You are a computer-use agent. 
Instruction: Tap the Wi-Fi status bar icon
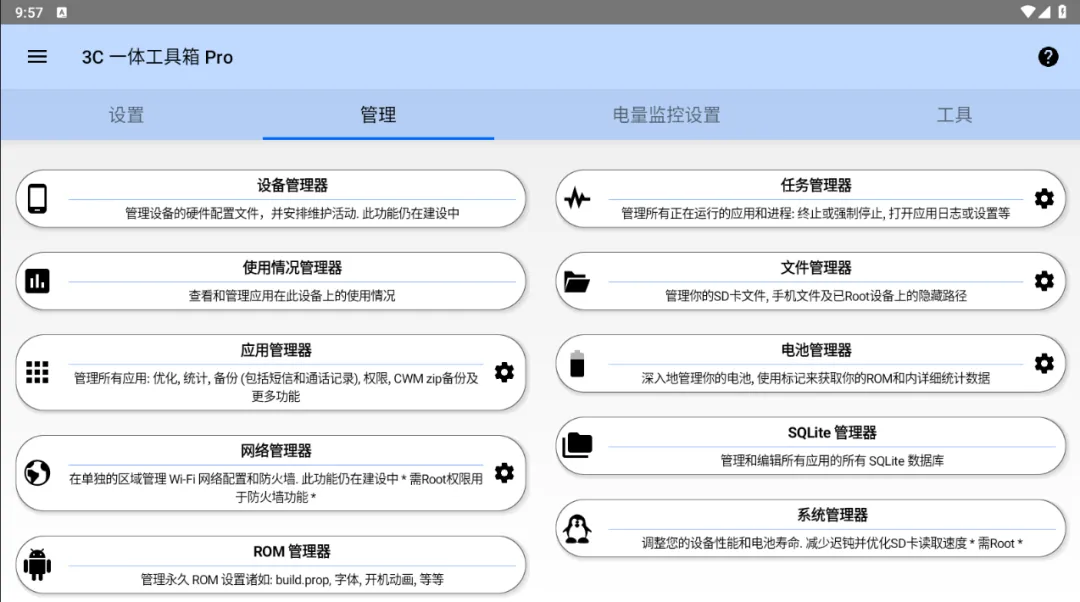1027,12
